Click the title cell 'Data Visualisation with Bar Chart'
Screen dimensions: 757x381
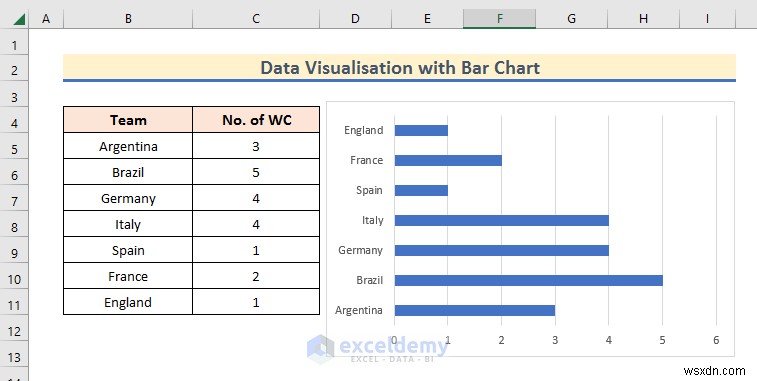[x=399, y=68]
